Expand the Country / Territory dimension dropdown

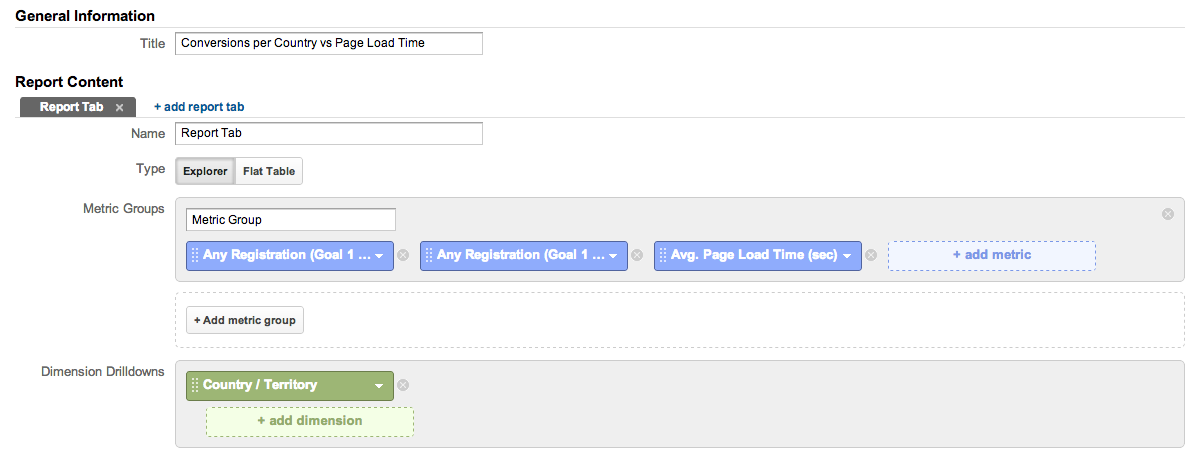click(x=379, y=386)
